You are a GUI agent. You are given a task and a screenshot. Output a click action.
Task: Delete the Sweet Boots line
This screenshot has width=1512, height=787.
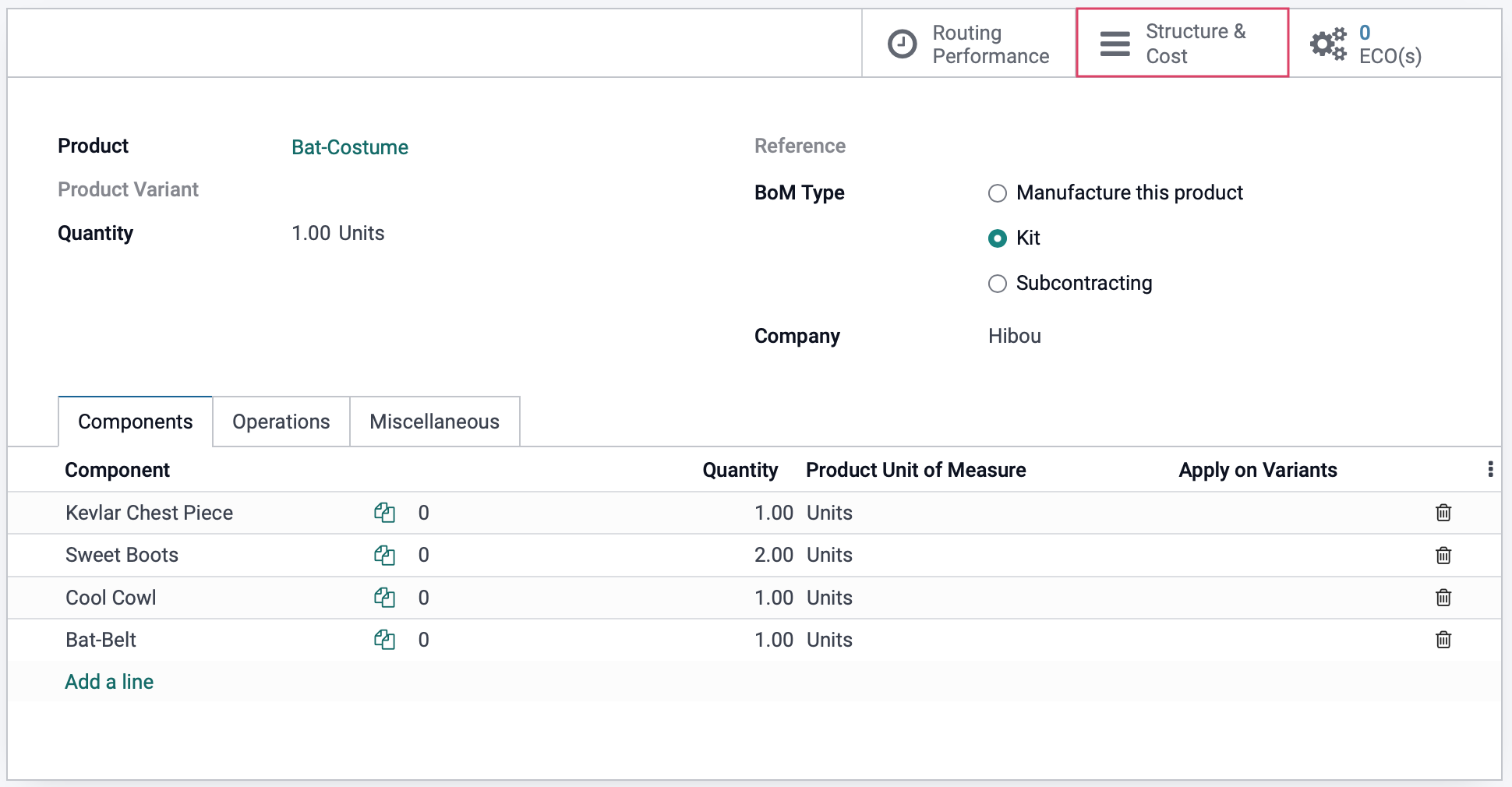pyautogui.click(x=1443, y=555)
